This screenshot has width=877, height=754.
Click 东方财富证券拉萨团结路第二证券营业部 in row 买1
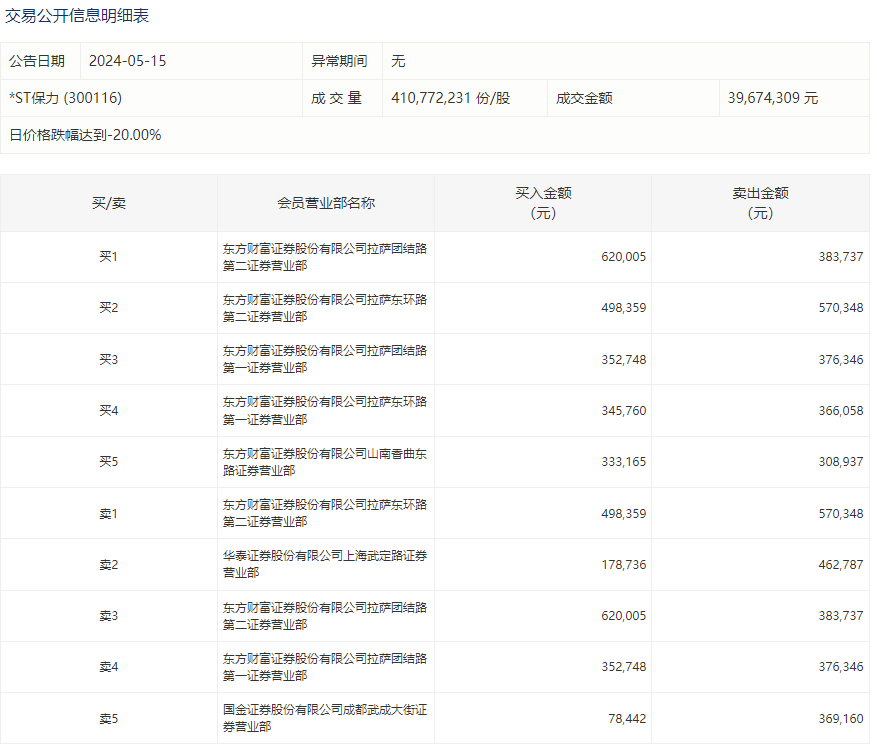click(x=326, y=256)
